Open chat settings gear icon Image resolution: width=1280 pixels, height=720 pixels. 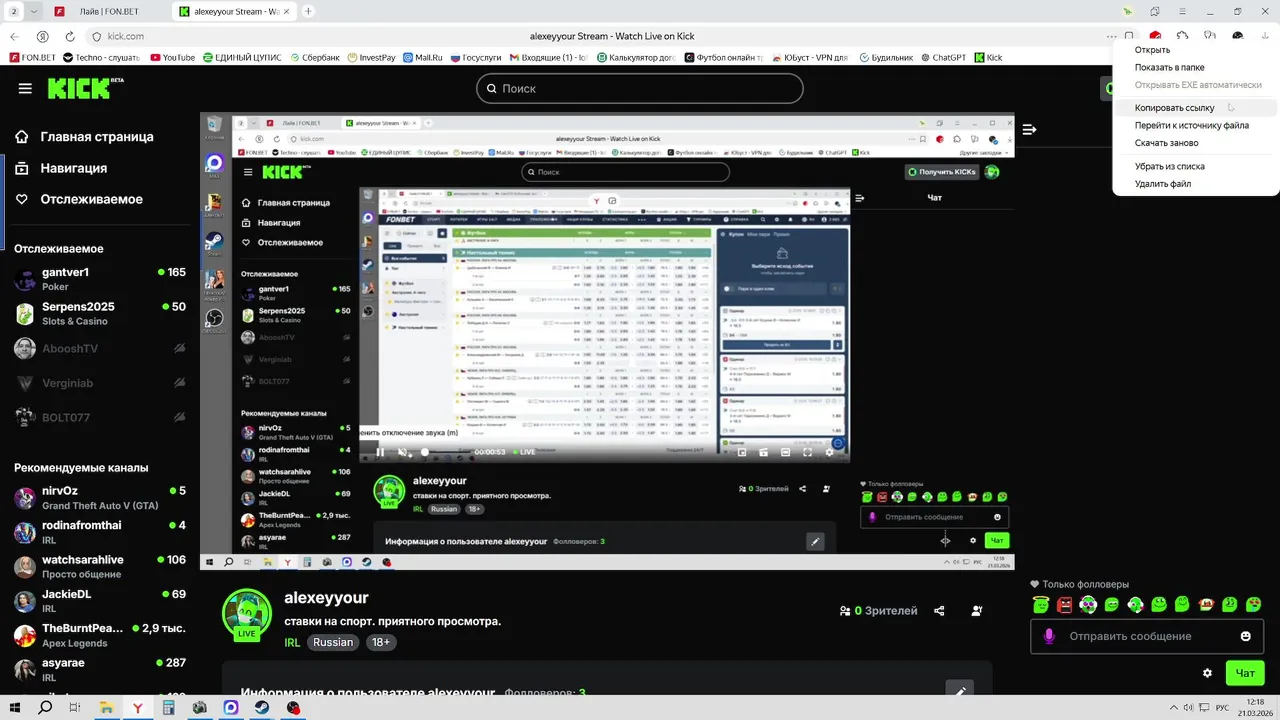(x=1207, y=673)
